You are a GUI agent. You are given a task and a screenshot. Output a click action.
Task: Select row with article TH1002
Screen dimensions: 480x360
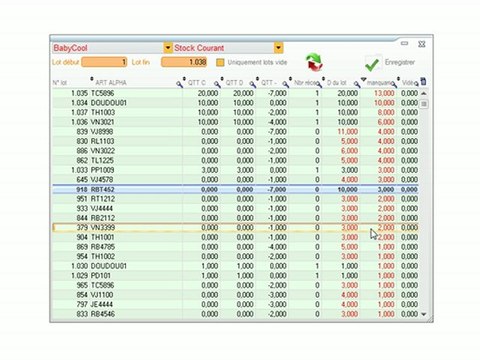tap(235, 257)
